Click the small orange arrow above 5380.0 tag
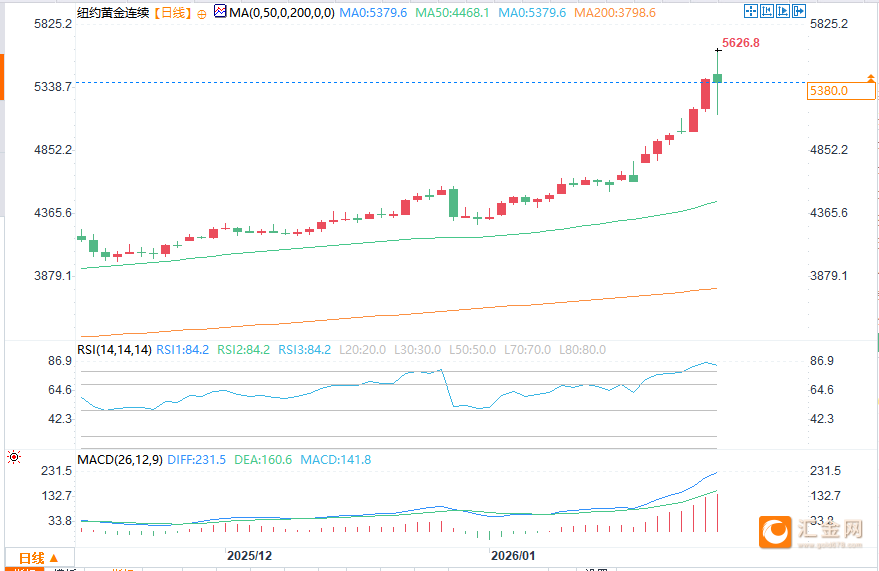 click(871, 78)
